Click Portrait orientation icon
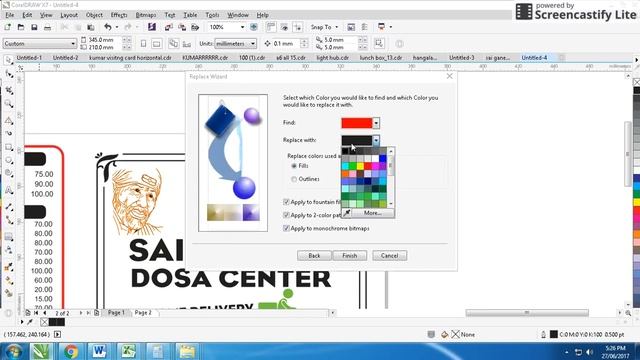 pos(143,44)
